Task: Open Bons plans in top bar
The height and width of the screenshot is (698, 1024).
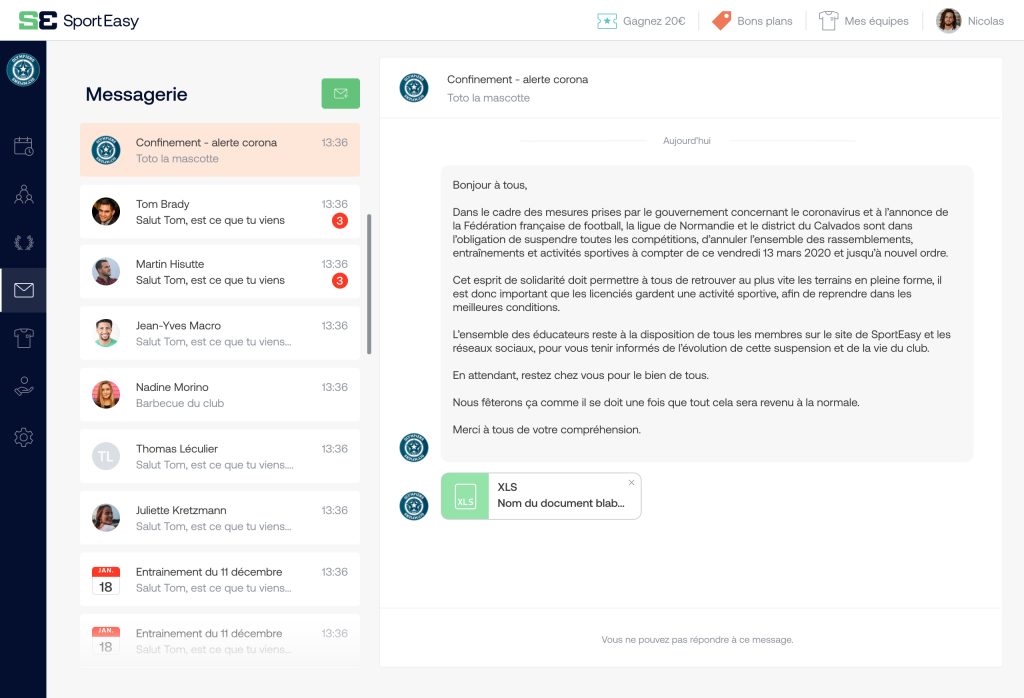Action: click(x=752, y=21)
